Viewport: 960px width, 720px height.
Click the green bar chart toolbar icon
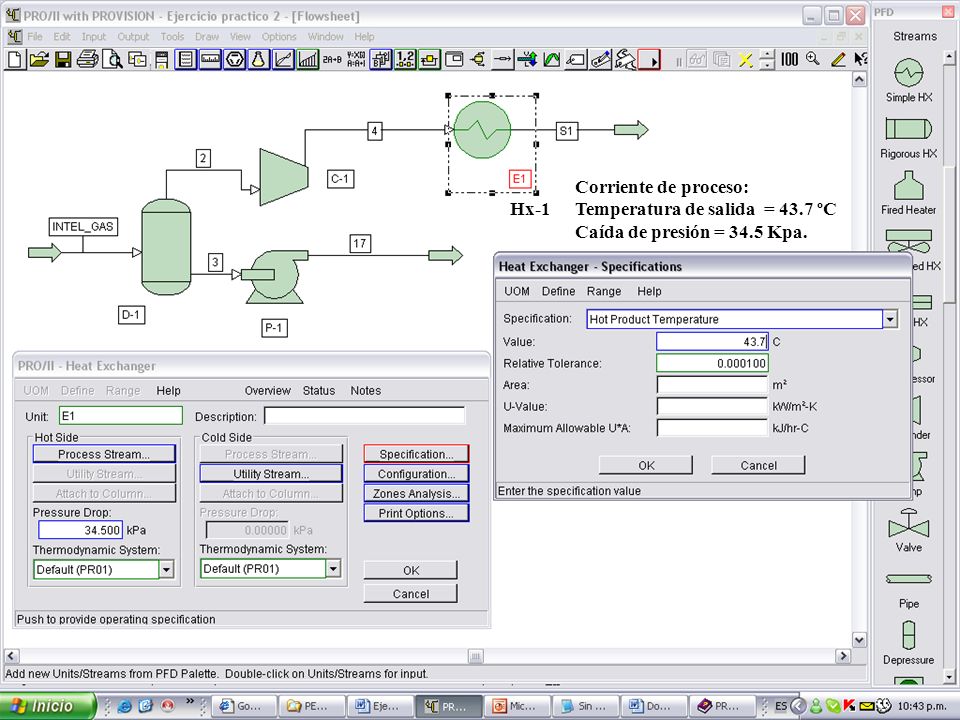click(307, 59)
